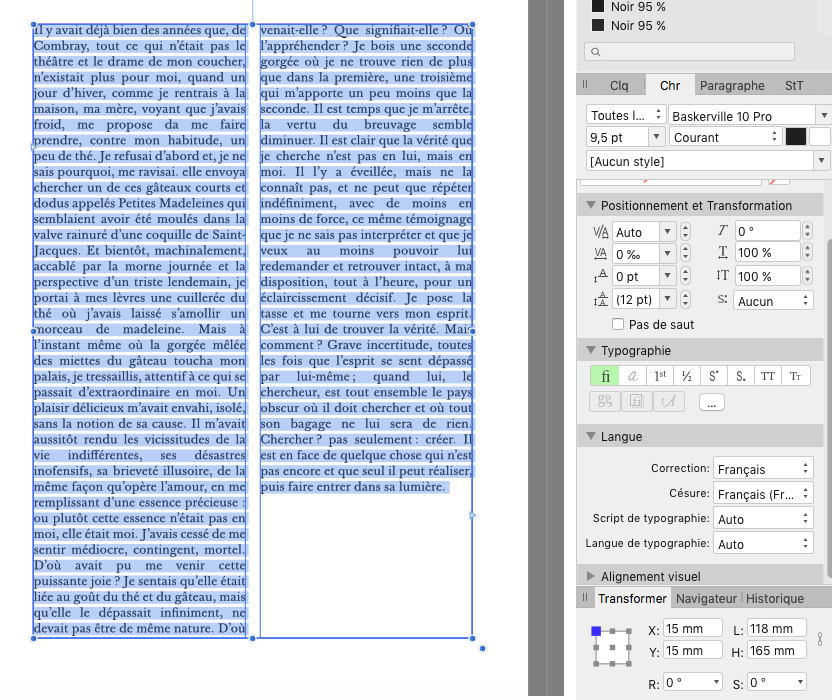Open the S shear 0 ° dropdown
The image size is (832, 700).
[777, 682]
